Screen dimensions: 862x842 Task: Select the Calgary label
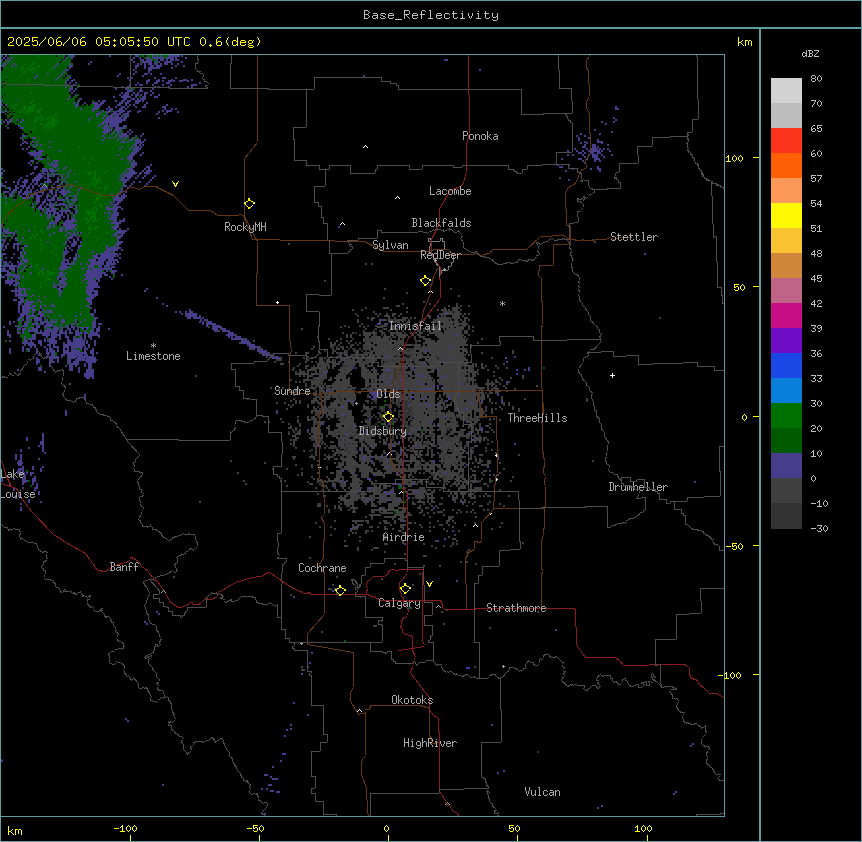(x=399, y=603)
